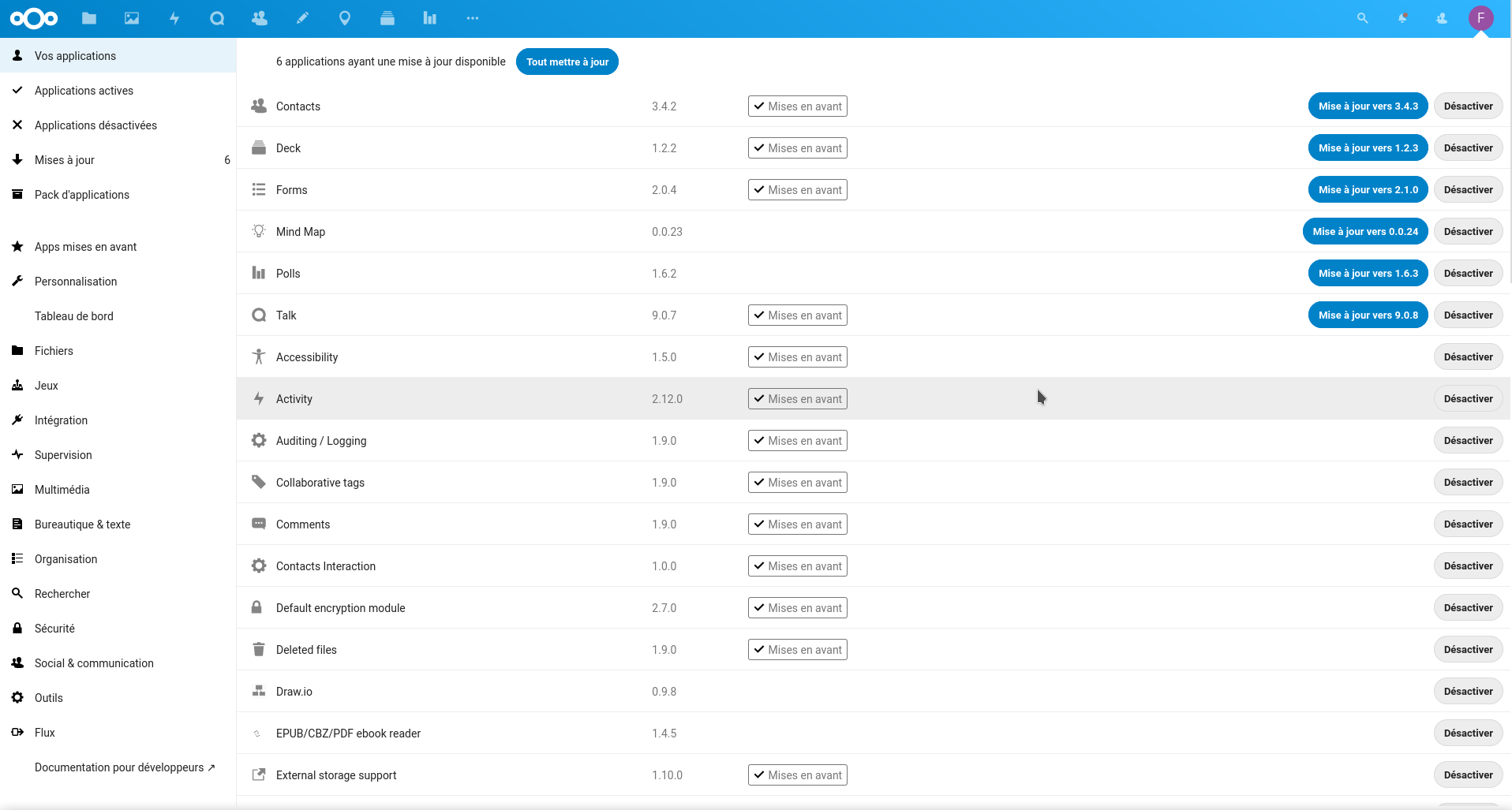Image resolution: width=1512 pixels, height=810 pixels.
Task: Open the contacts menu icon in header
Action: pyautogui.click(x=1442, y=18)
